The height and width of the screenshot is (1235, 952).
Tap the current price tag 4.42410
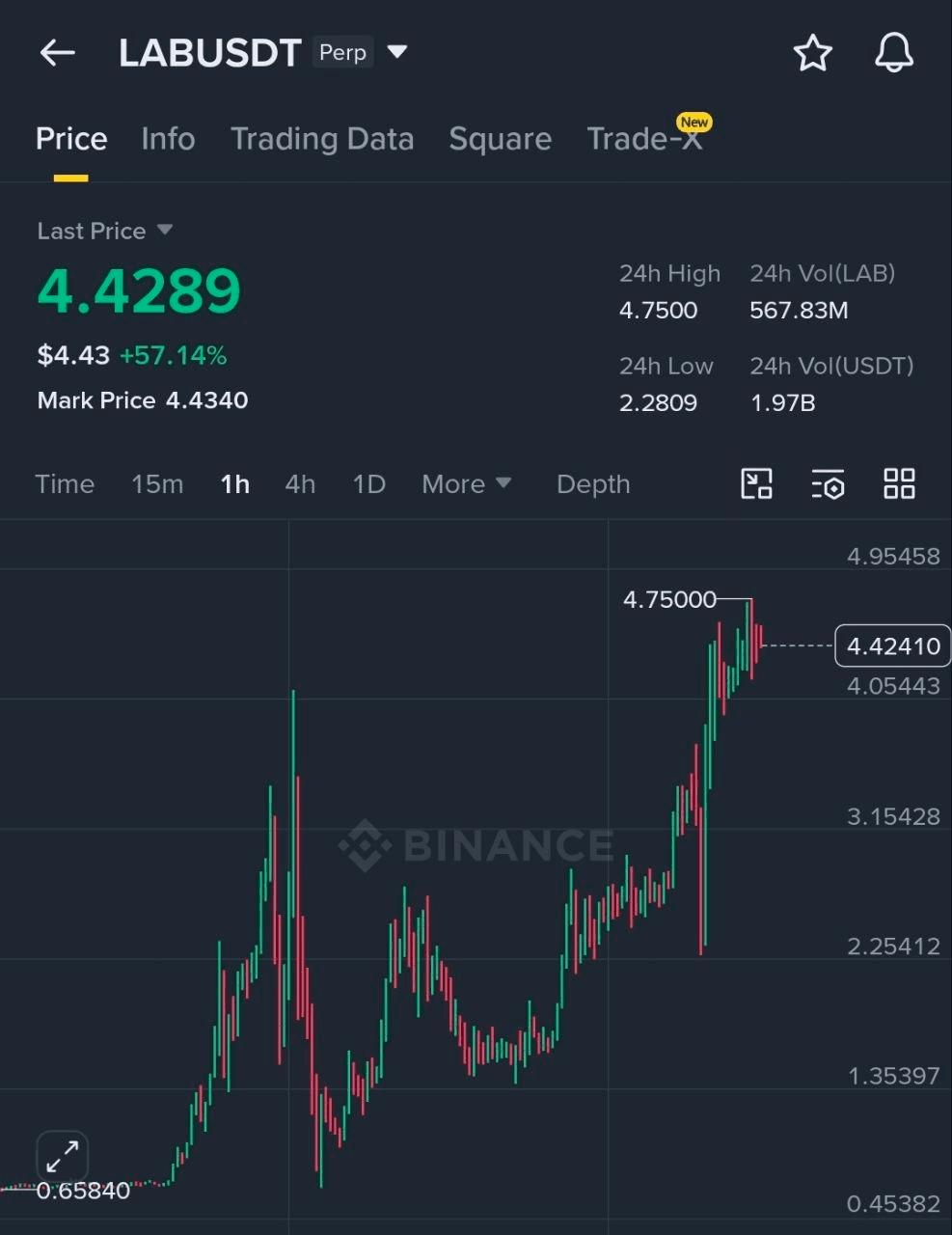coord(892,645)
